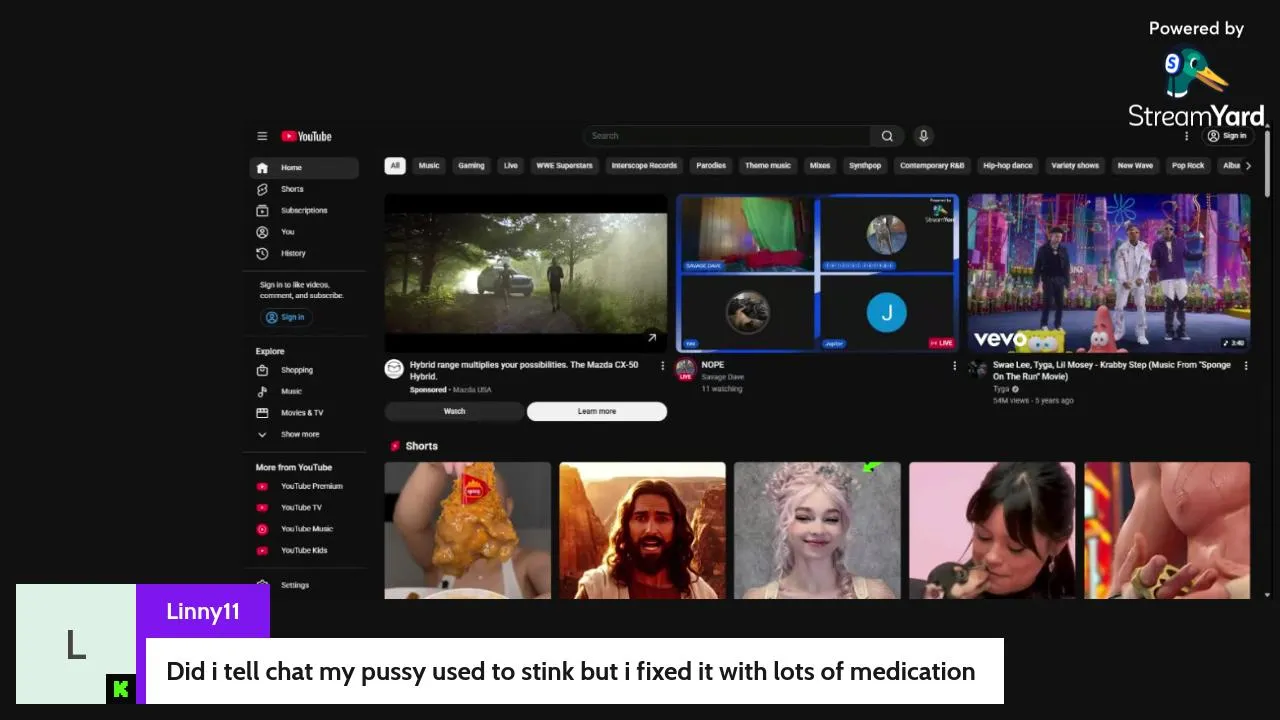
Task: Select the Theme music filter chip
Action: (x=767, y=166)
